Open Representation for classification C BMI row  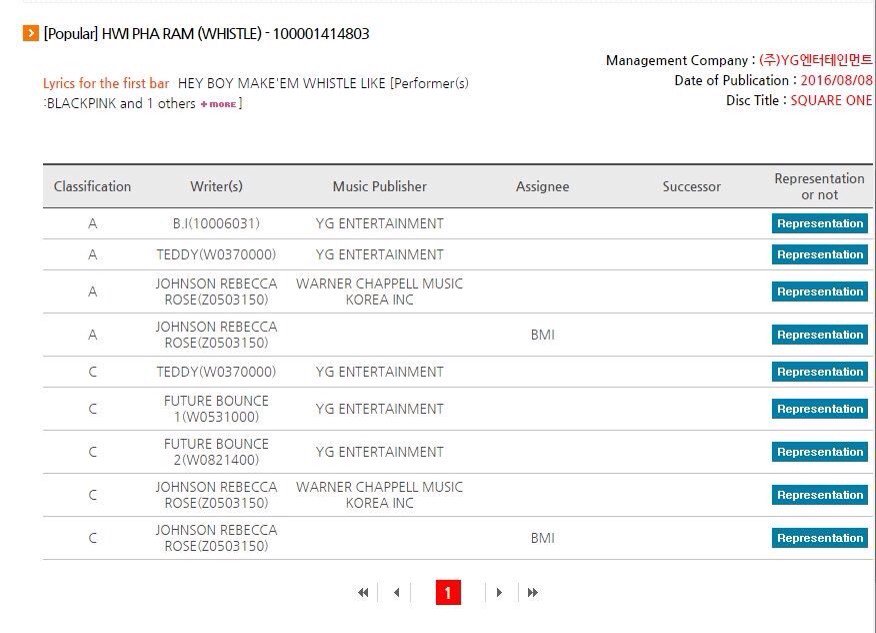820,538
